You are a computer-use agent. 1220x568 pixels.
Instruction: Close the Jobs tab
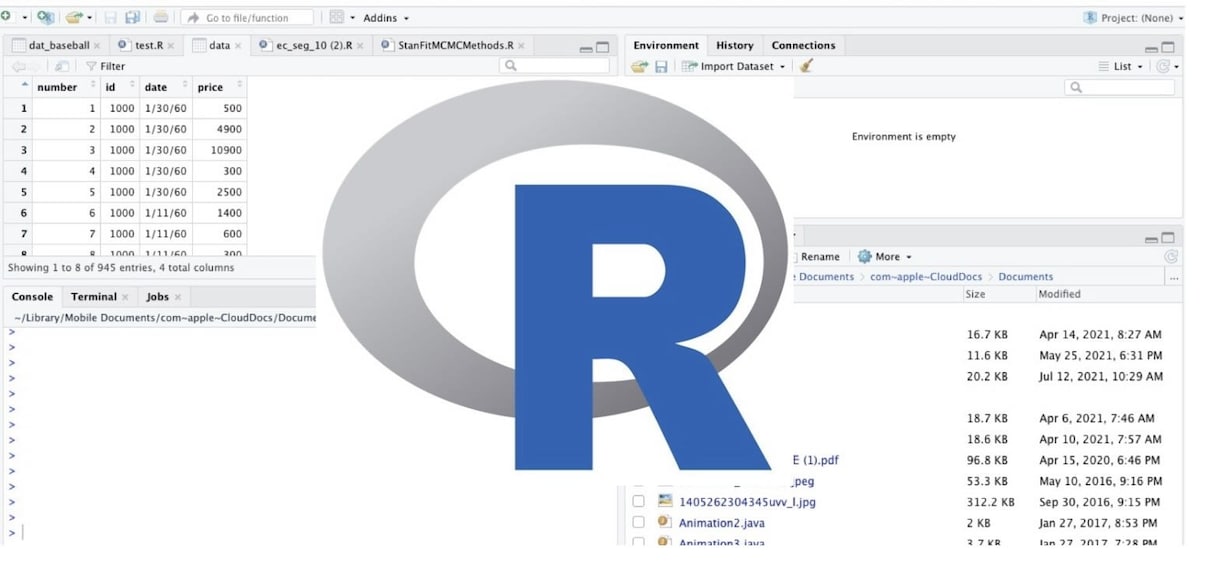(x=178, y=297)
